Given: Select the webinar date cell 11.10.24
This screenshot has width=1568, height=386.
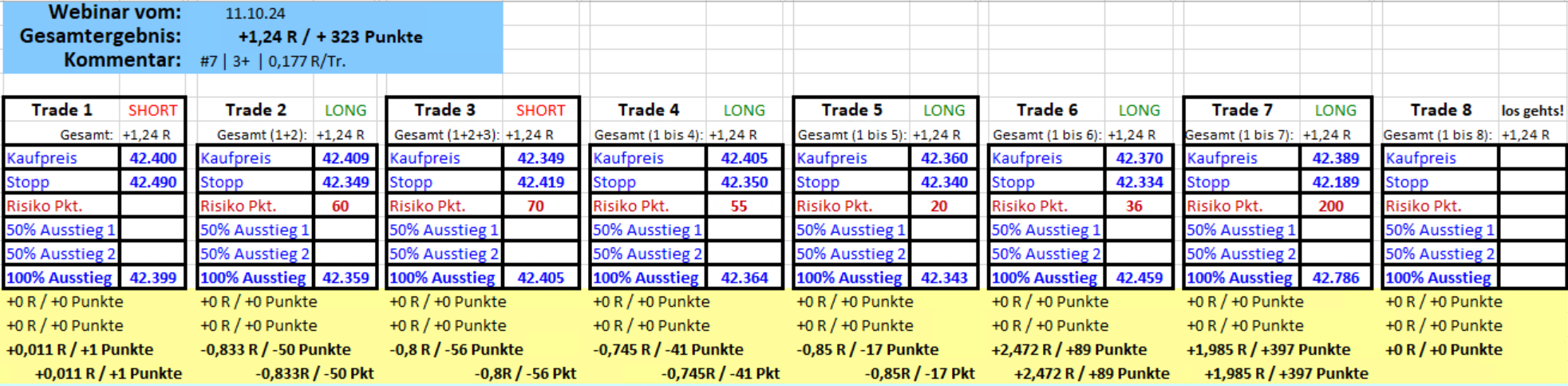Looking at the screenshot, I should (x=255, y=14).
